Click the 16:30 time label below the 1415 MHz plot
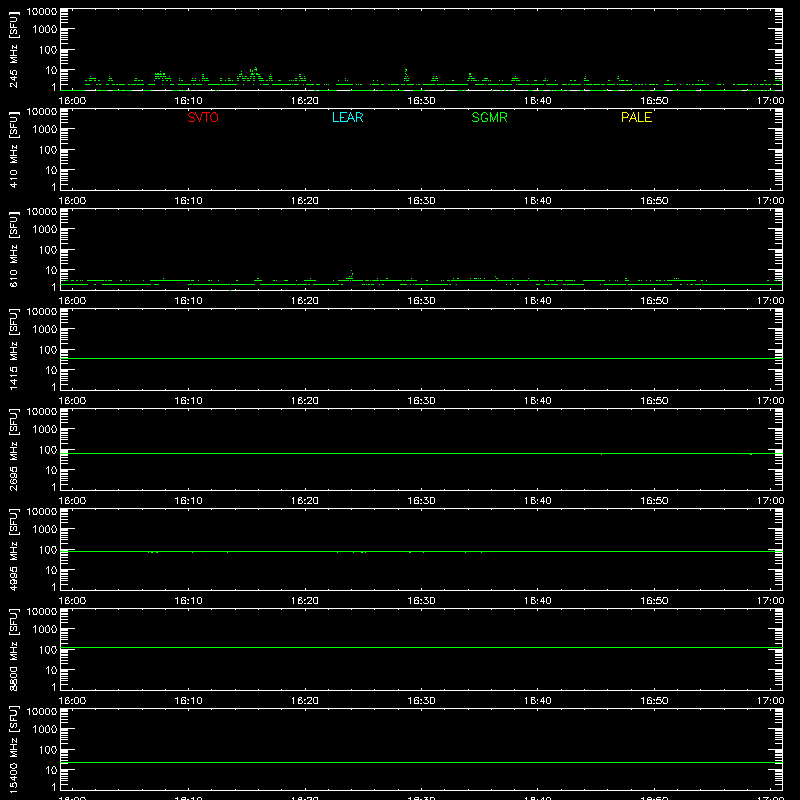Screen dimensions: 800x800 [421, 401]
